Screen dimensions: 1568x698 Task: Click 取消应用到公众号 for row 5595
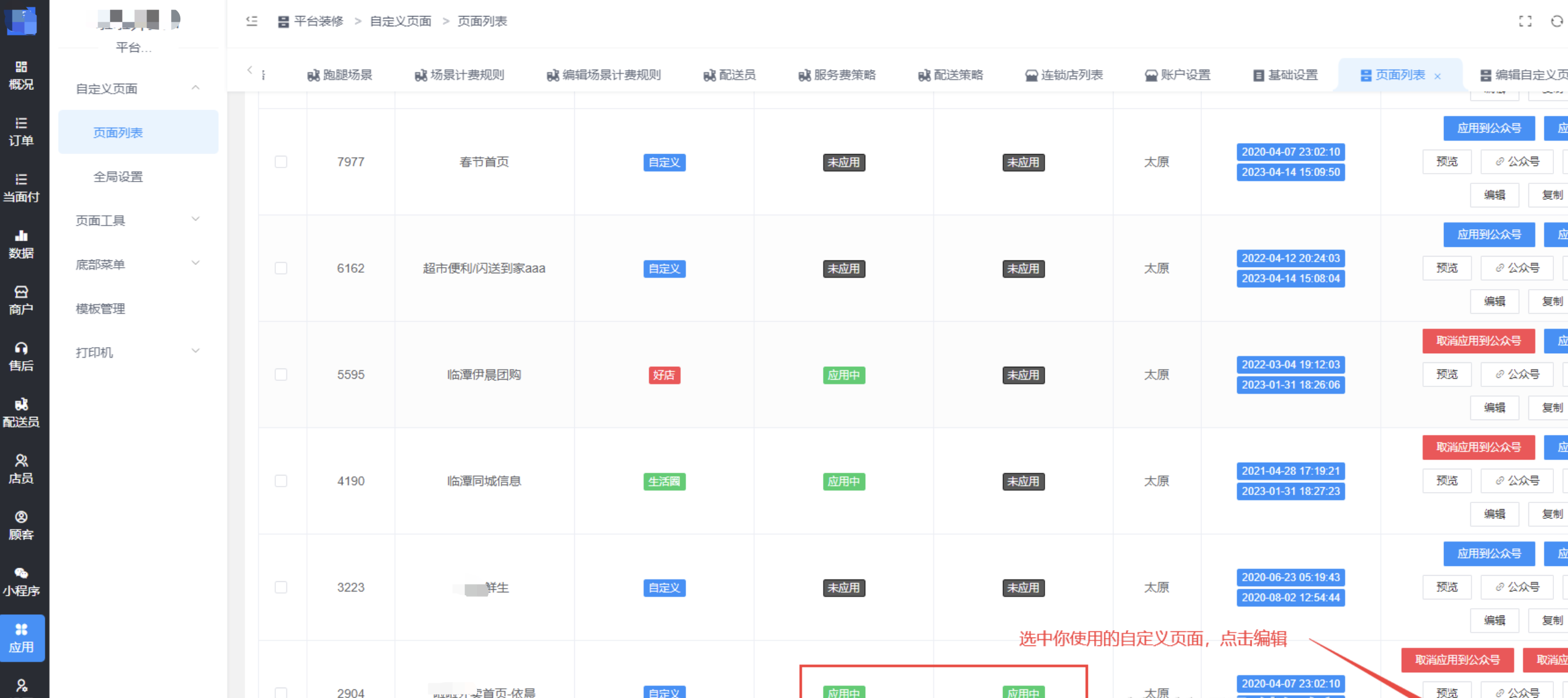pos(1479,341)
